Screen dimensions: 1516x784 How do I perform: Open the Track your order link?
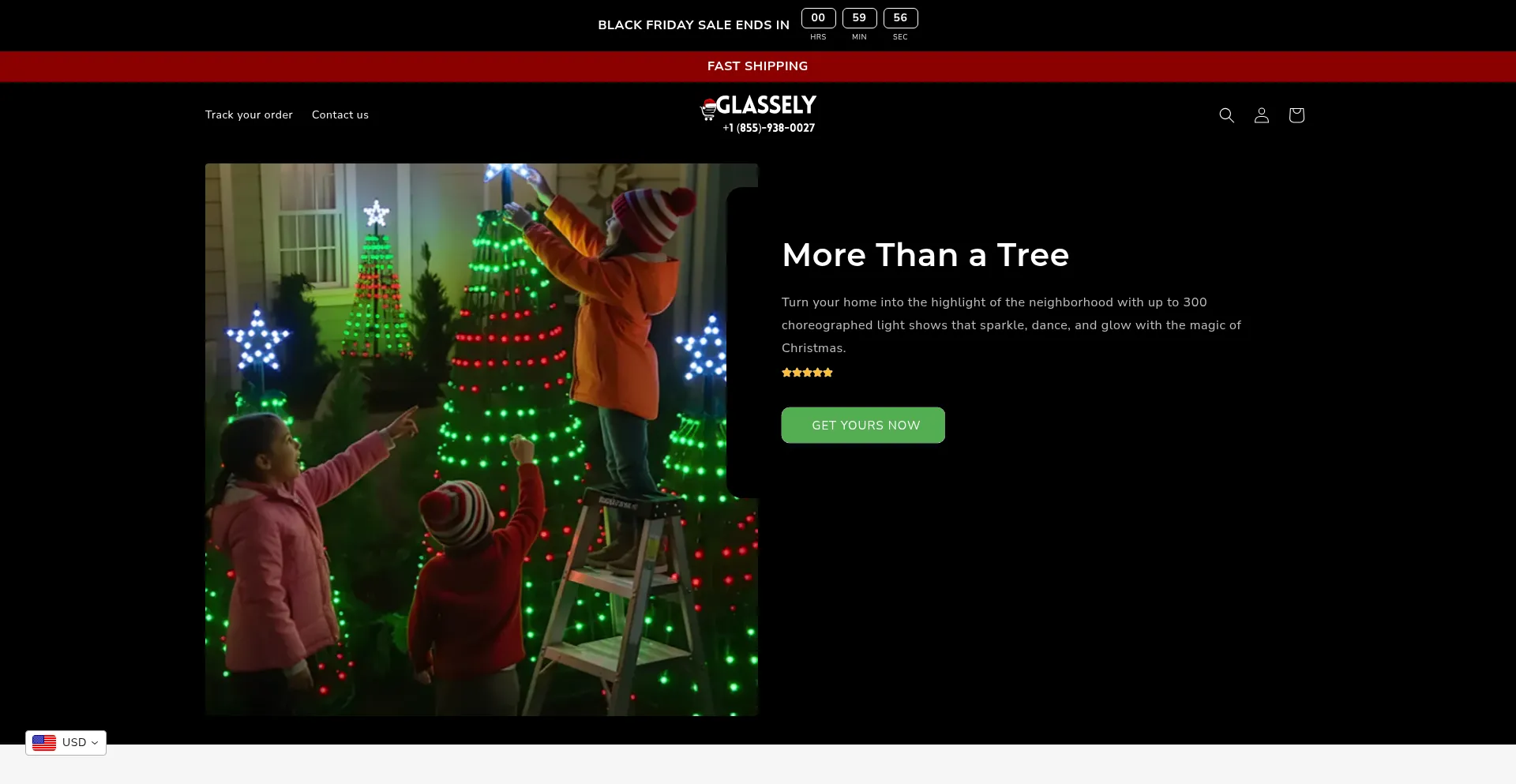(x=249, y=115)
